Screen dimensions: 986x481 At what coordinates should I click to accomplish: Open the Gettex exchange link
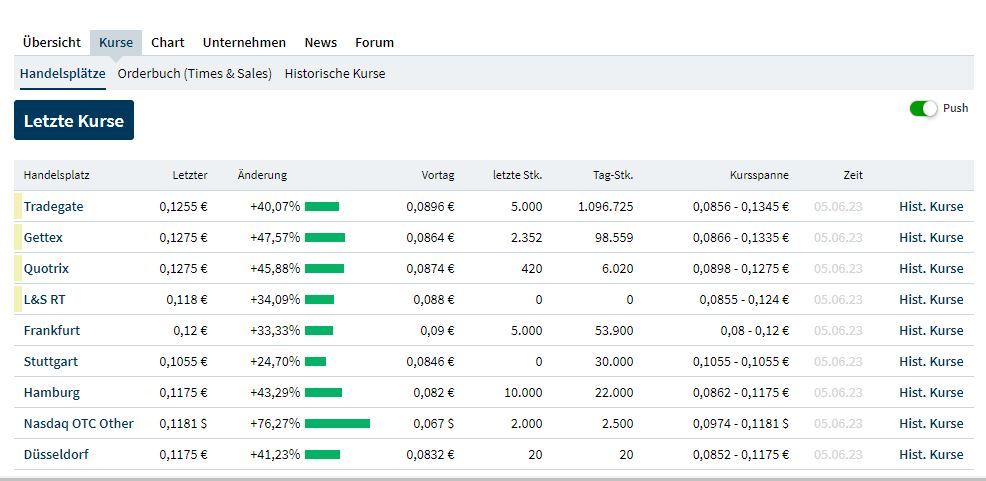(x=44, y=237)
